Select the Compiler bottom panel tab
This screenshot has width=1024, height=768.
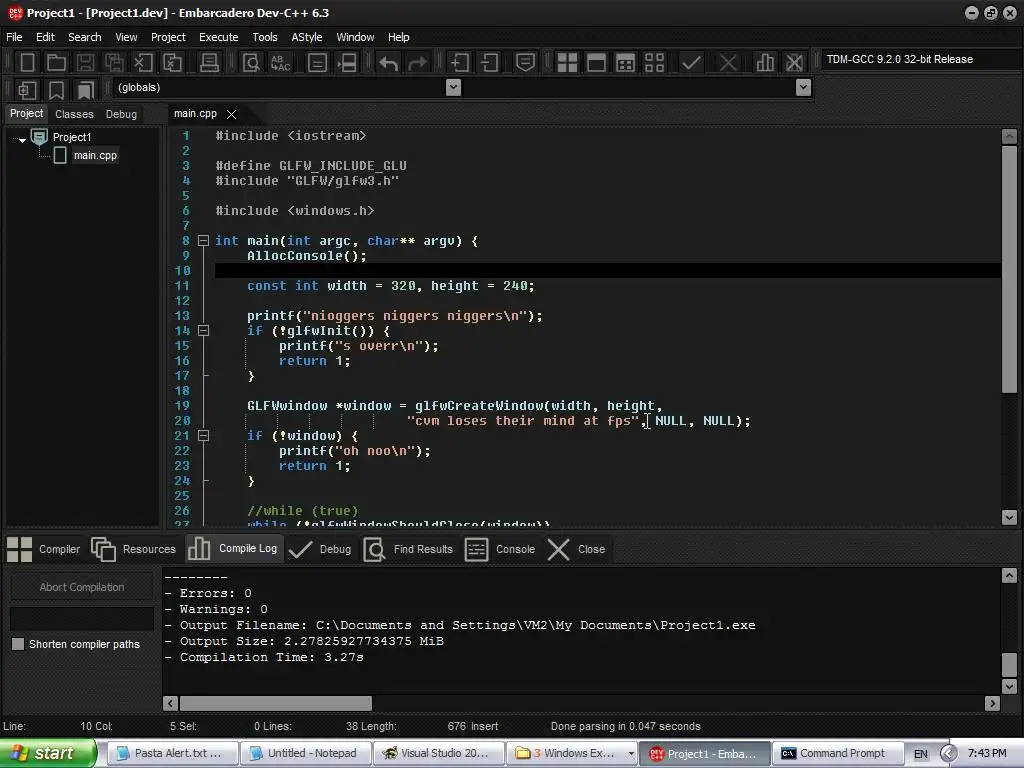[44, 549]
